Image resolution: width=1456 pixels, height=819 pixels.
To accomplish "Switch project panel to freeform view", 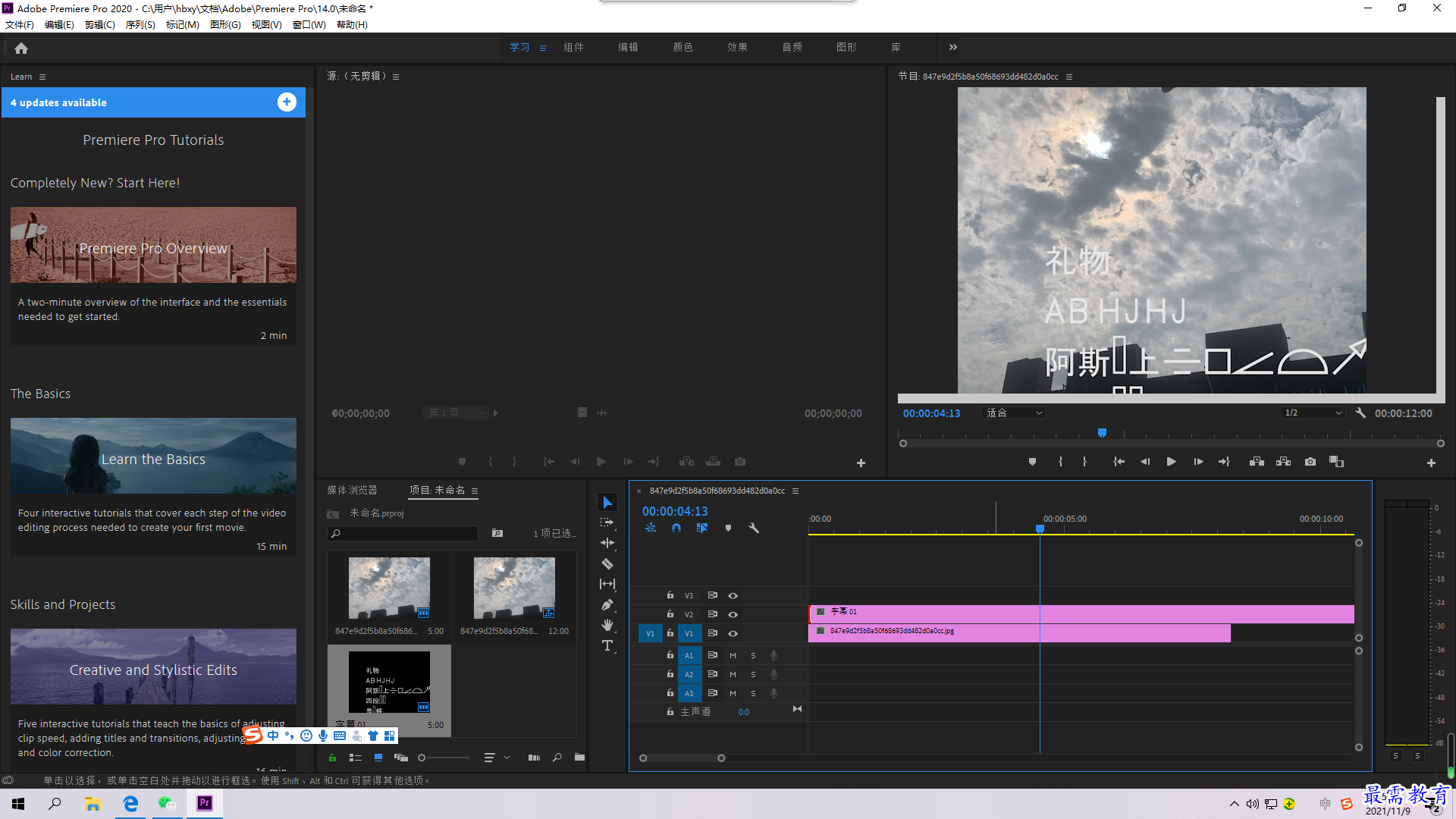I will pyautogui.click(x=401, y=758).
